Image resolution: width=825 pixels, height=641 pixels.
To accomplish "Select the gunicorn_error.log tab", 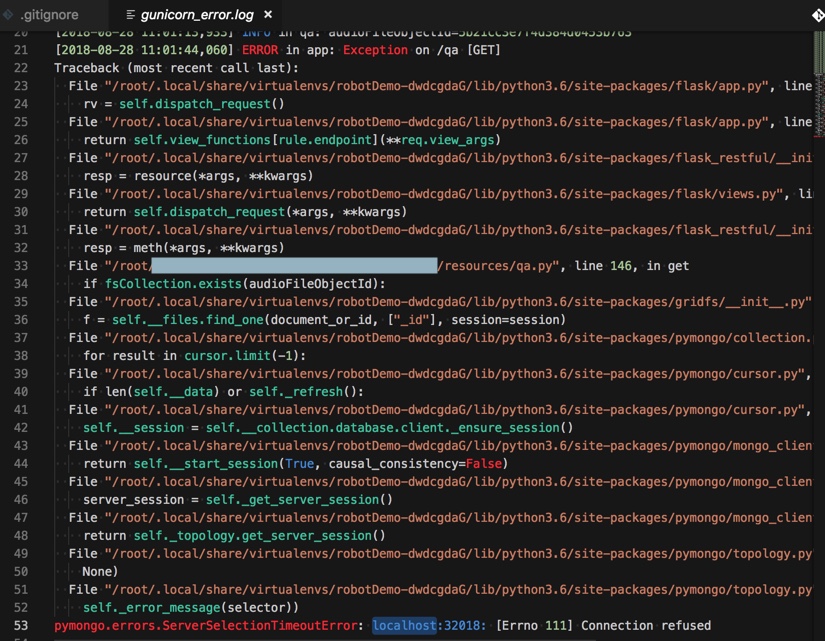I will point(197,15).
